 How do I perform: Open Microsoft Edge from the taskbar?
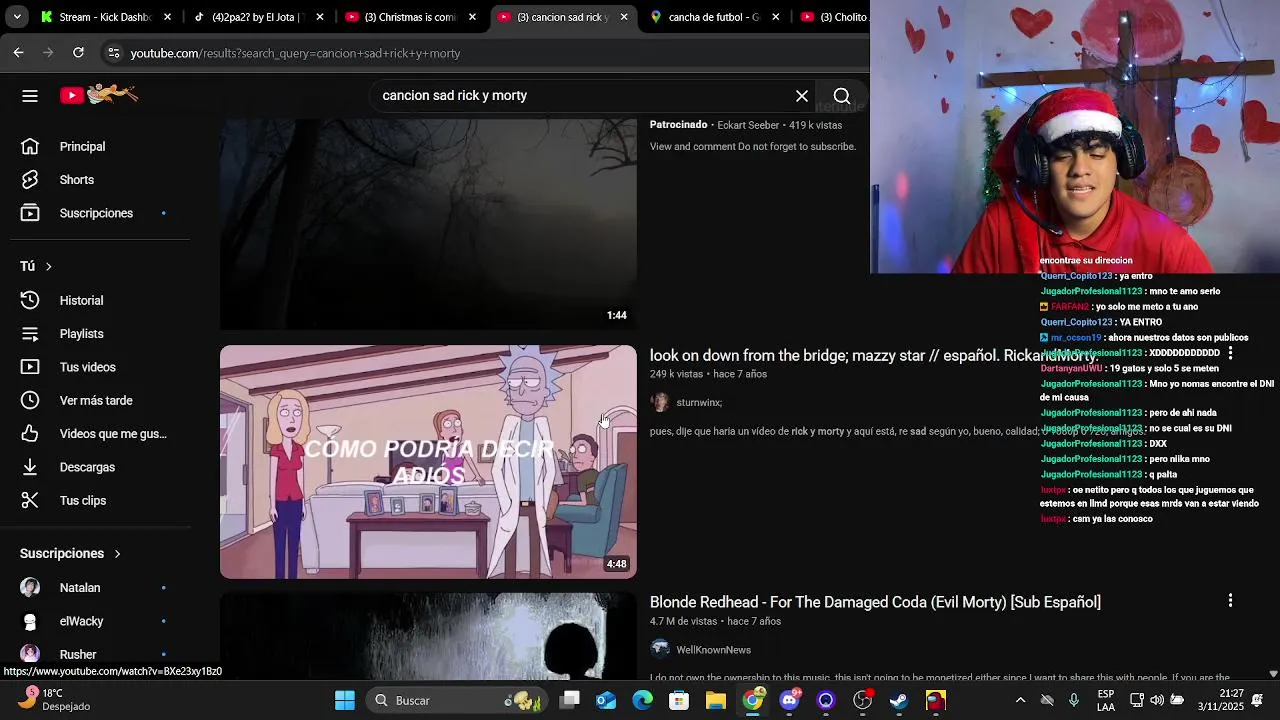643,700
